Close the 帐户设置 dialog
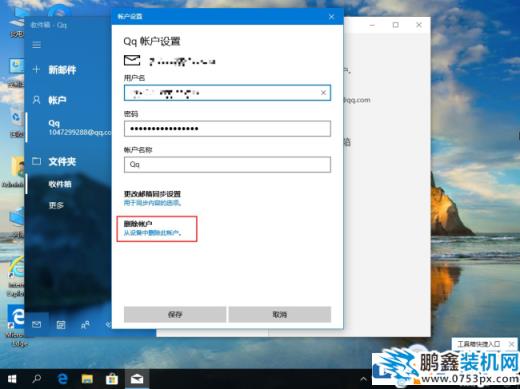The width and height of the screenshot is (520, 389). pos(331,17)
